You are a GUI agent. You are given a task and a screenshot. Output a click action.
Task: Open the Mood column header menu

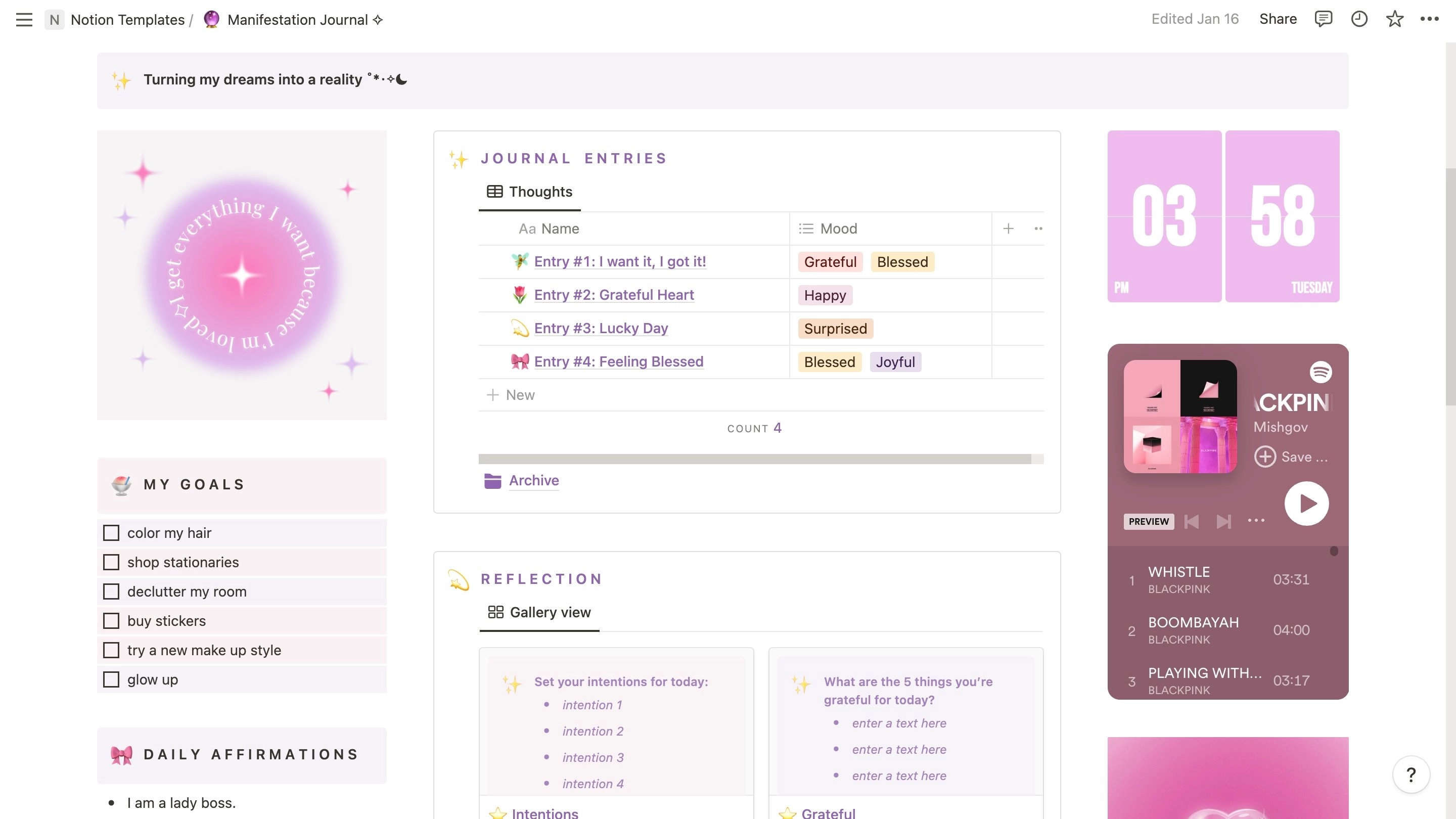[891, 229]
